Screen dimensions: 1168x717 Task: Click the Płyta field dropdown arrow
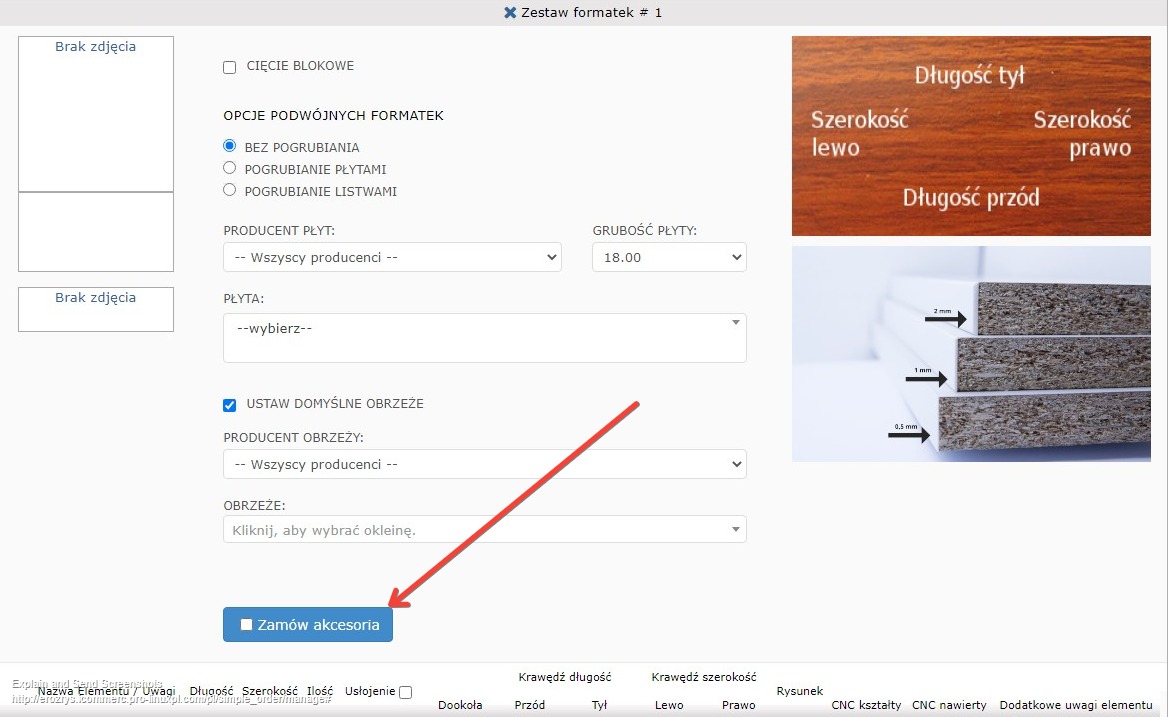[736, 323]
